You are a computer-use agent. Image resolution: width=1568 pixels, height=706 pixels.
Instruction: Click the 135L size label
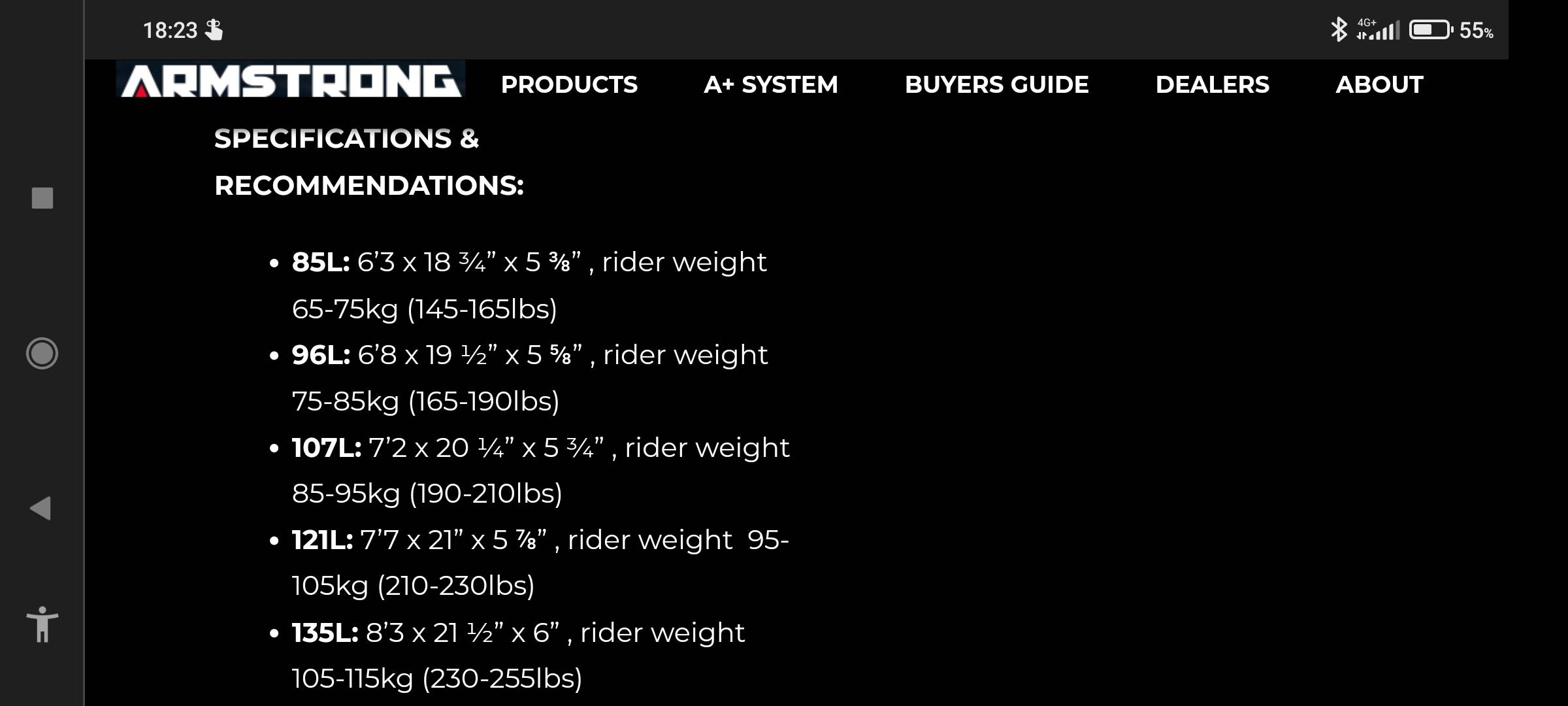(x=325, y=633)
